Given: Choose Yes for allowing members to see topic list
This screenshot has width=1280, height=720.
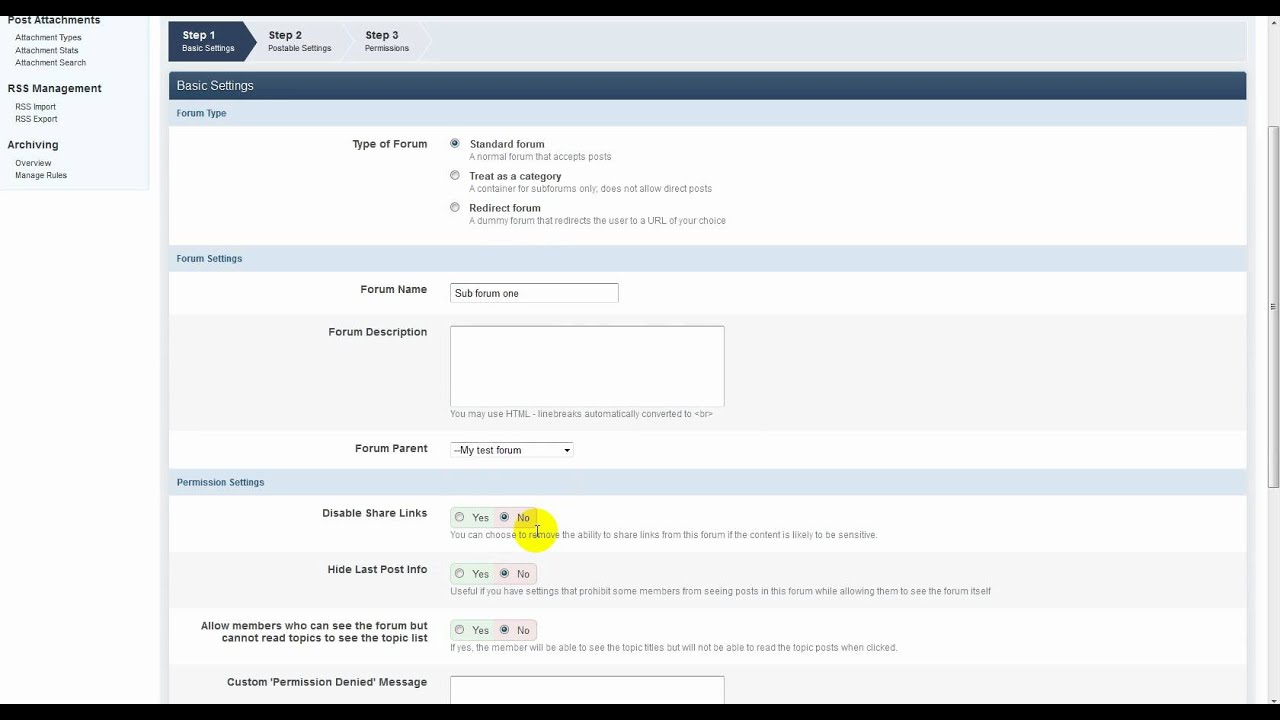Looking at the screenshot, I should 460,630.
